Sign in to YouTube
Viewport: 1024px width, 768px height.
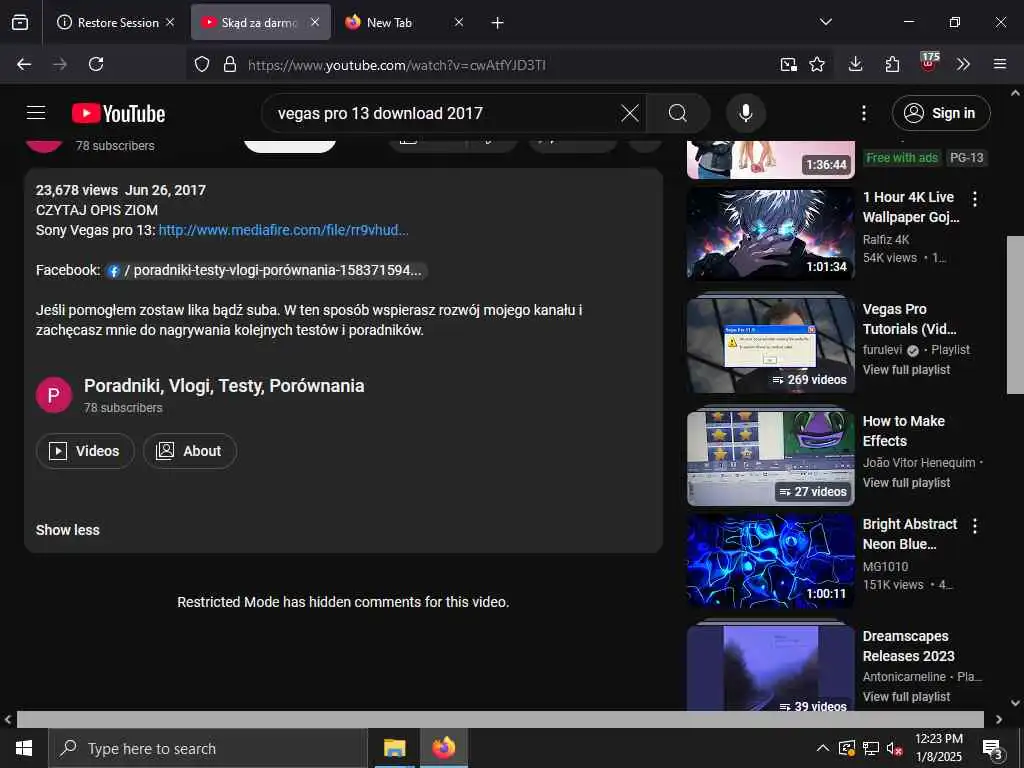pos(941,113)
